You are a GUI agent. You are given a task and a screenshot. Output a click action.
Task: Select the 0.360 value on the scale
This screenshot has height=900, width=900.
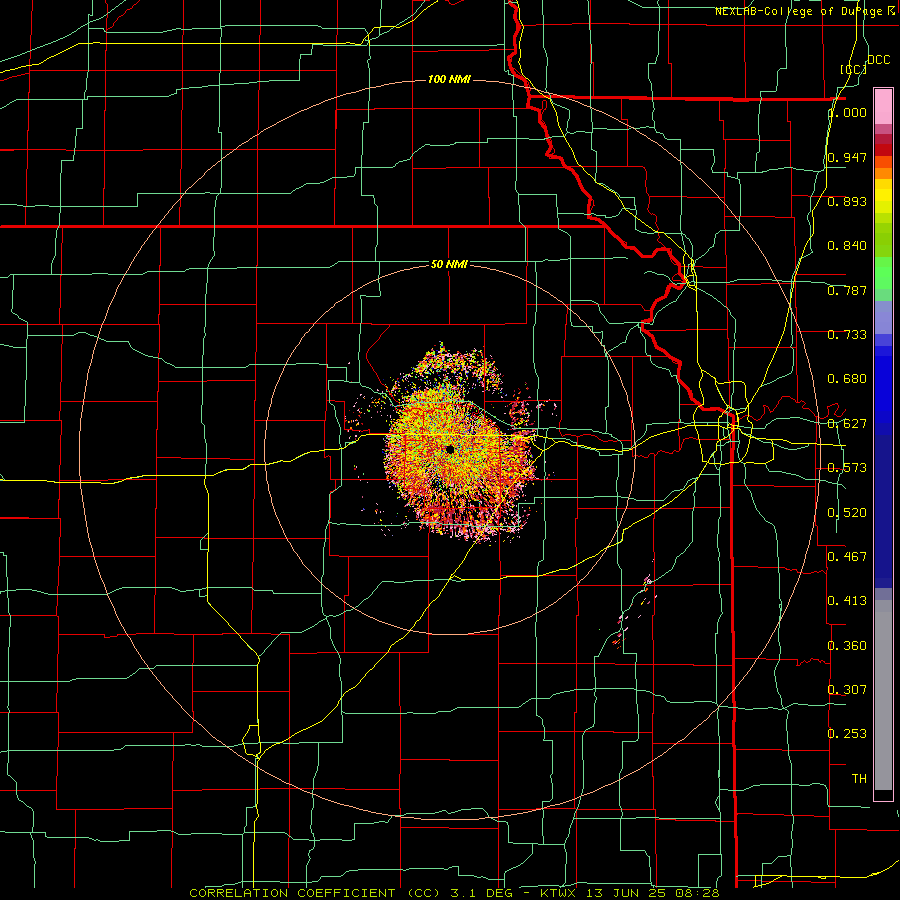coord(847,646)
